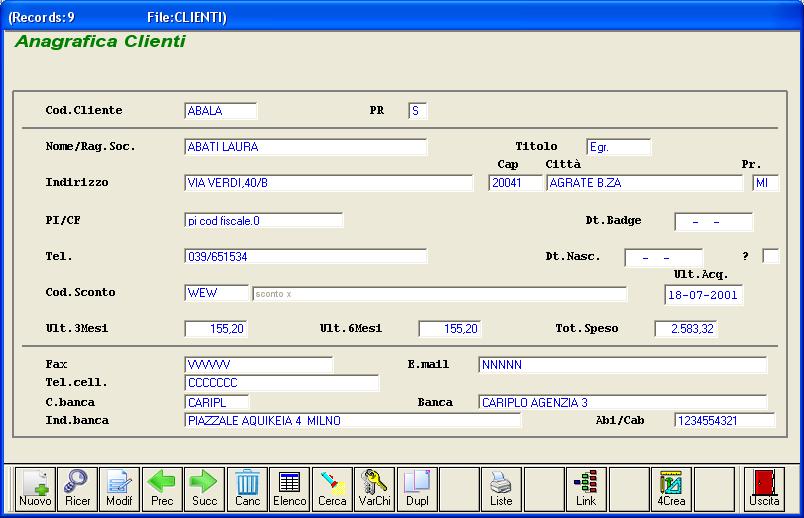Select the C.banca field CARIPL
Viewport: 804px width, 518px height.
pos(216,403)
